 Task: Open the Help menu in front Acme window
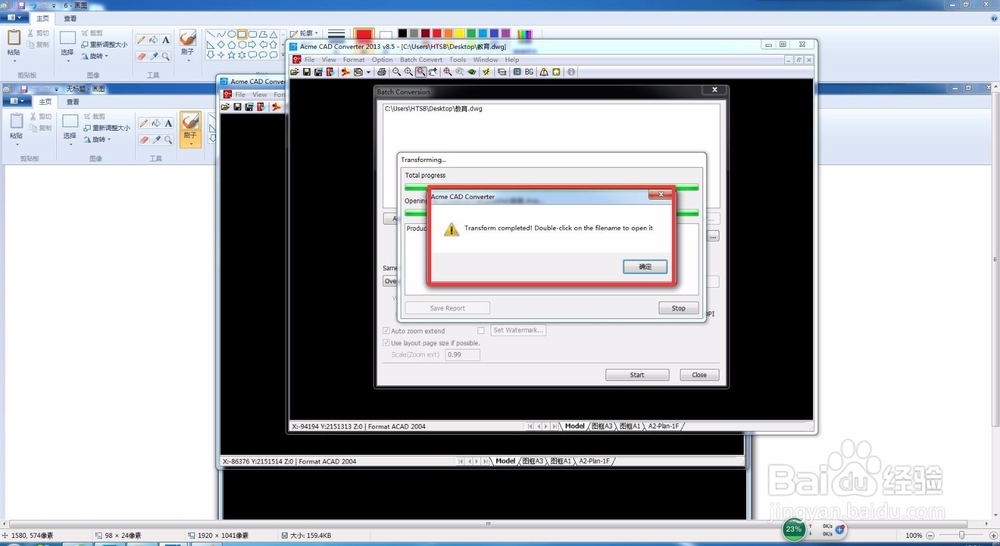tap(512, 59)
